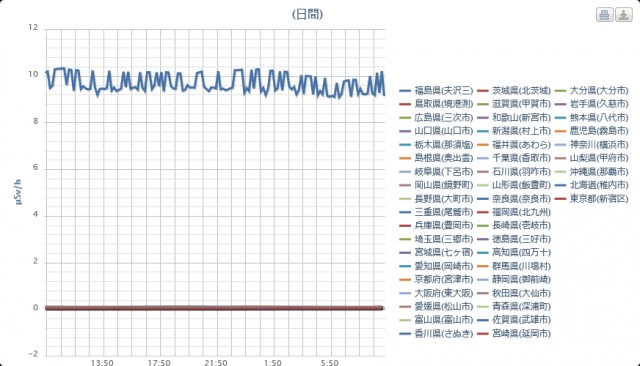Click the print chart icon
This screenshot has height=366, width=640.
tap(604, 15)
